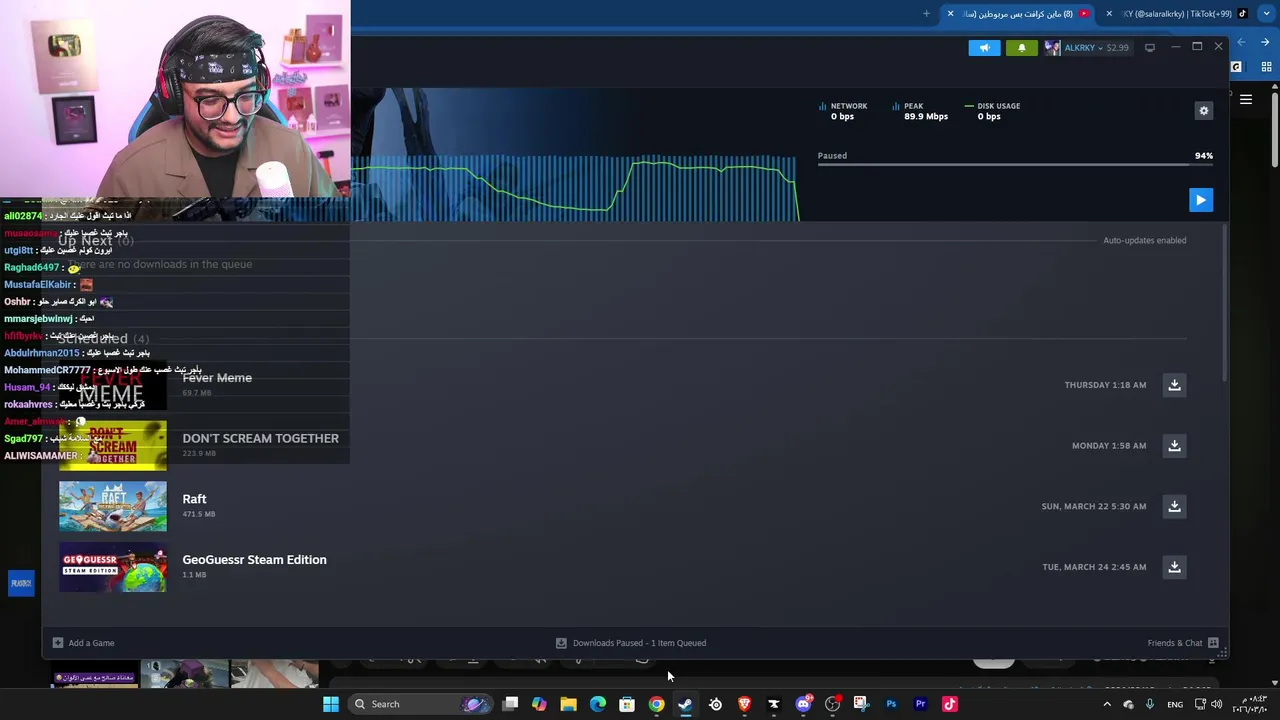The image size is (1280, 720).
Task: Select the Raft game title
Action: coord(194,499)
